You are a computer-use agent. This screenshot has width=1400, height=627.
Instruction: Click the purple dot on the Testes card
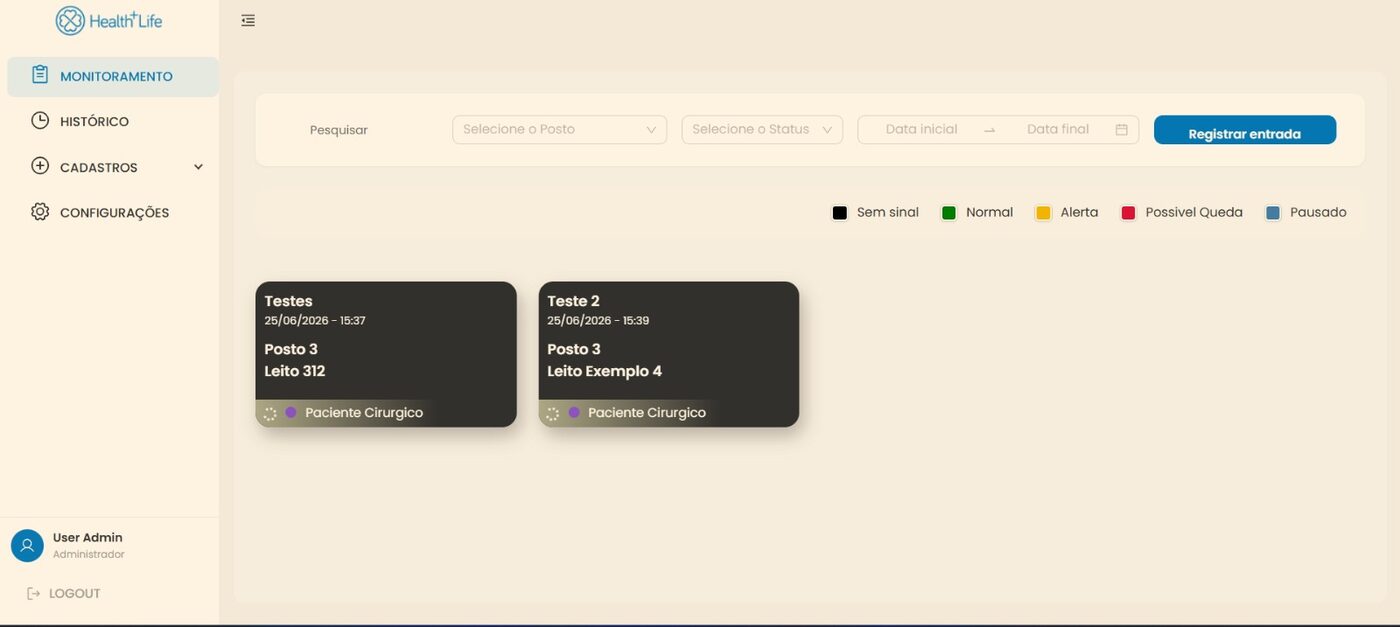coord(291,412)
